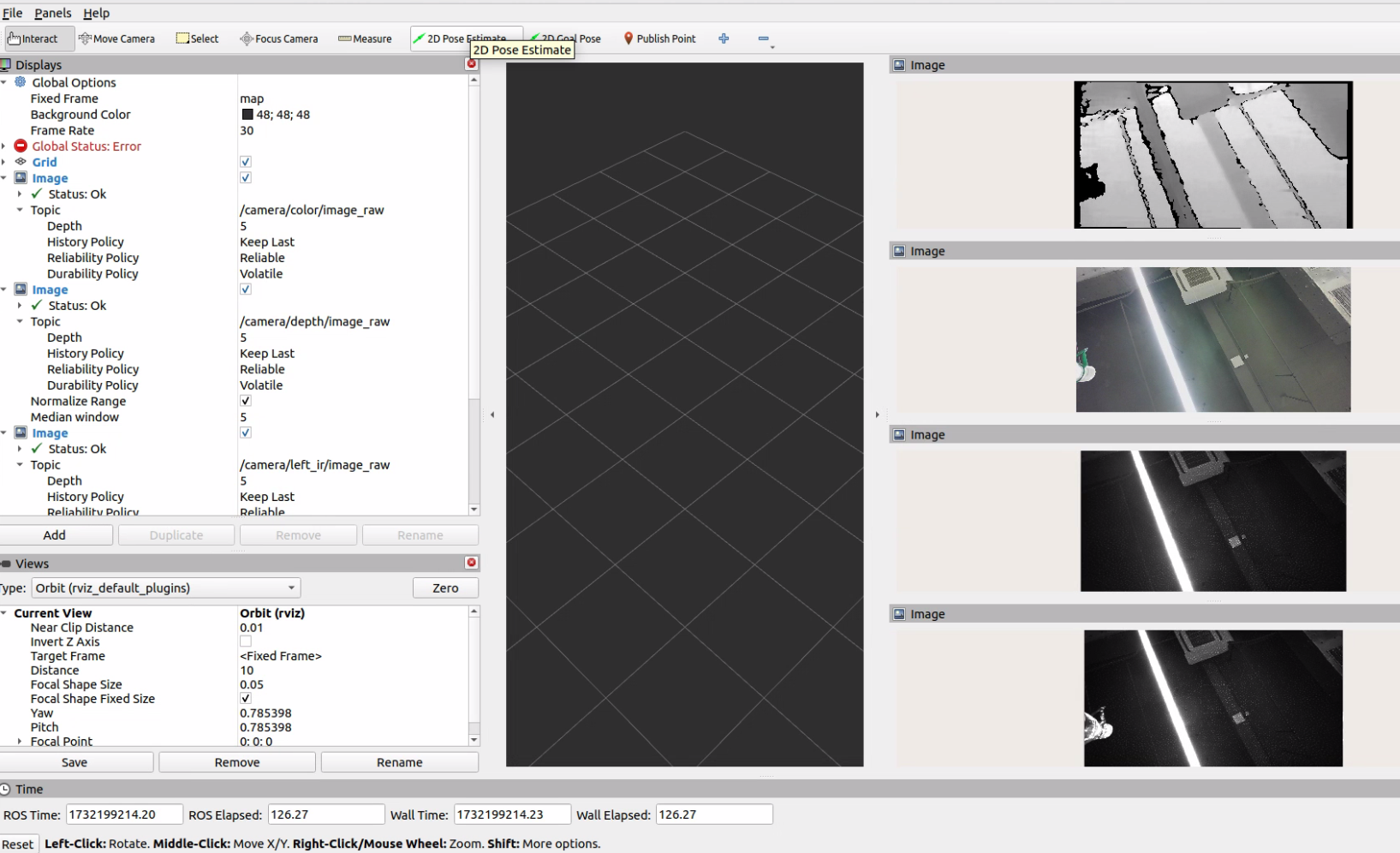Click the blue plus add-tool icon
Viewport: 1400px width, 853px height.
(724, 39)
